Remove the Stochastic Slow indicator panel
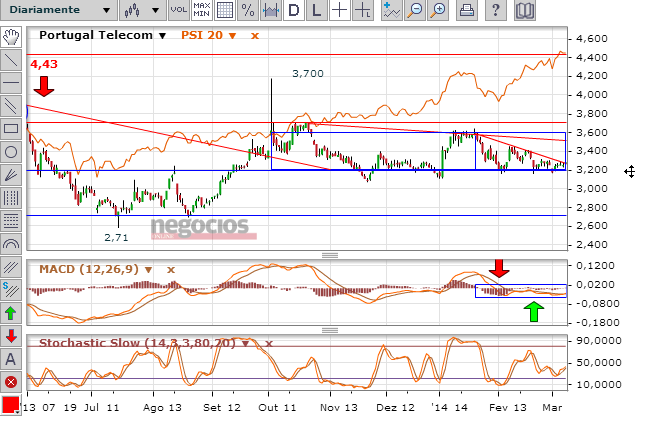Viewport: 647px width, 421px height. pos(269,343)
